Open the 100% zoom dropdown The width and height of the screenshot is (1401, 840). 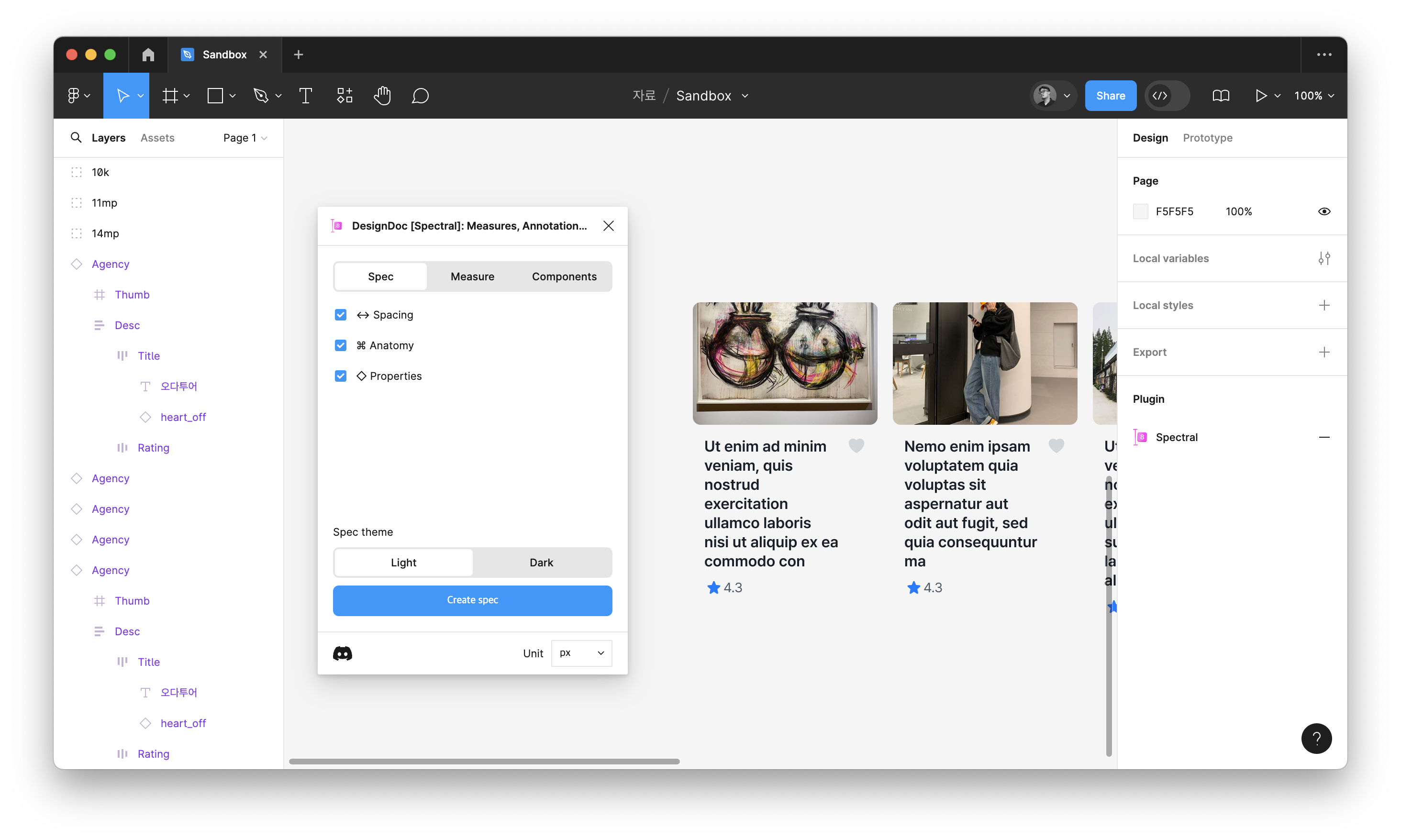pos(1313,96)
